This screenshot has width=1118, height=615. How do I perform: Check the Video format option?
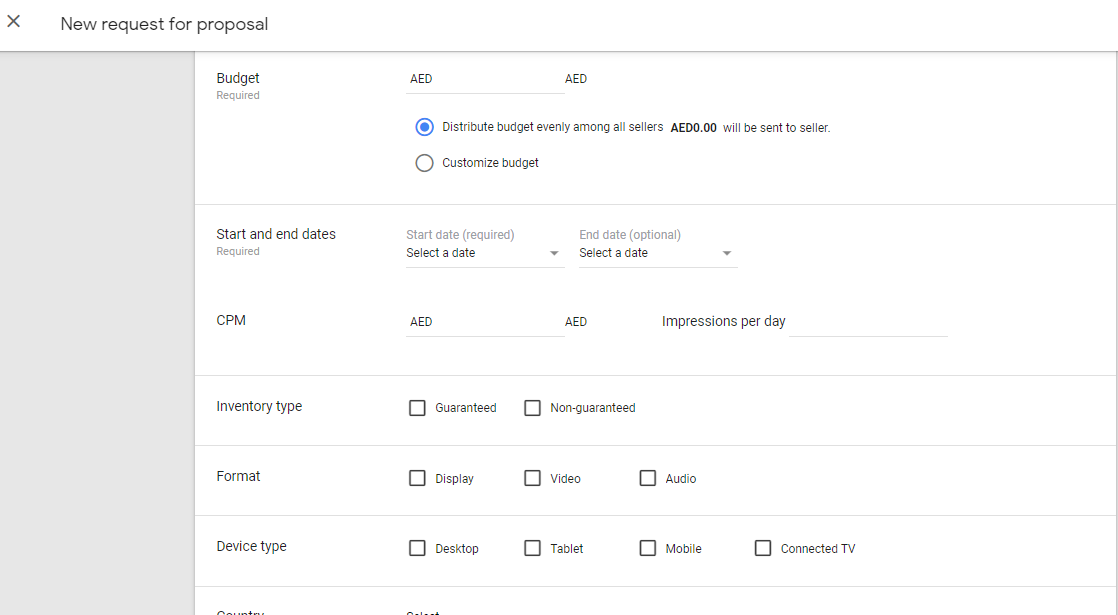point(533,478)
